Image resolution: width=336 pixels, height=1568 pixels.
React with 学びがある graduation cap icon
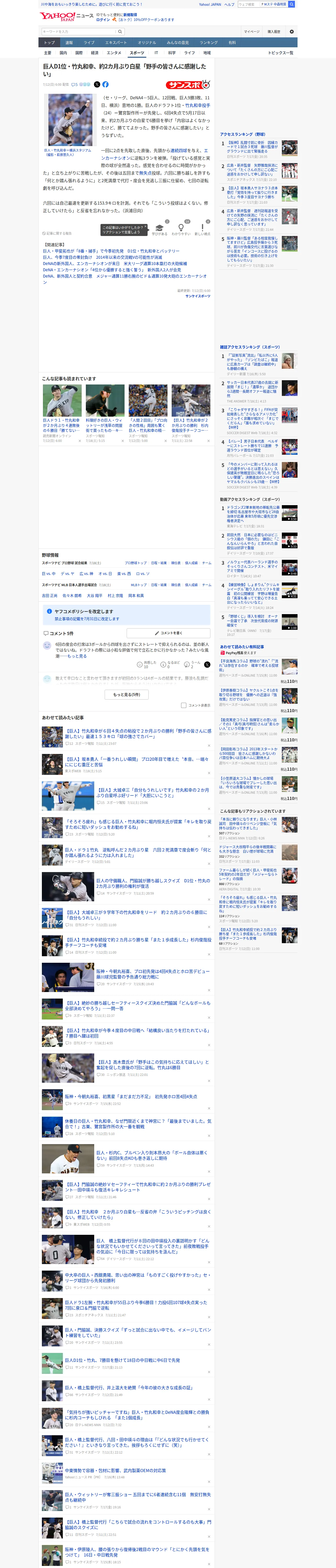click(160, 228)
